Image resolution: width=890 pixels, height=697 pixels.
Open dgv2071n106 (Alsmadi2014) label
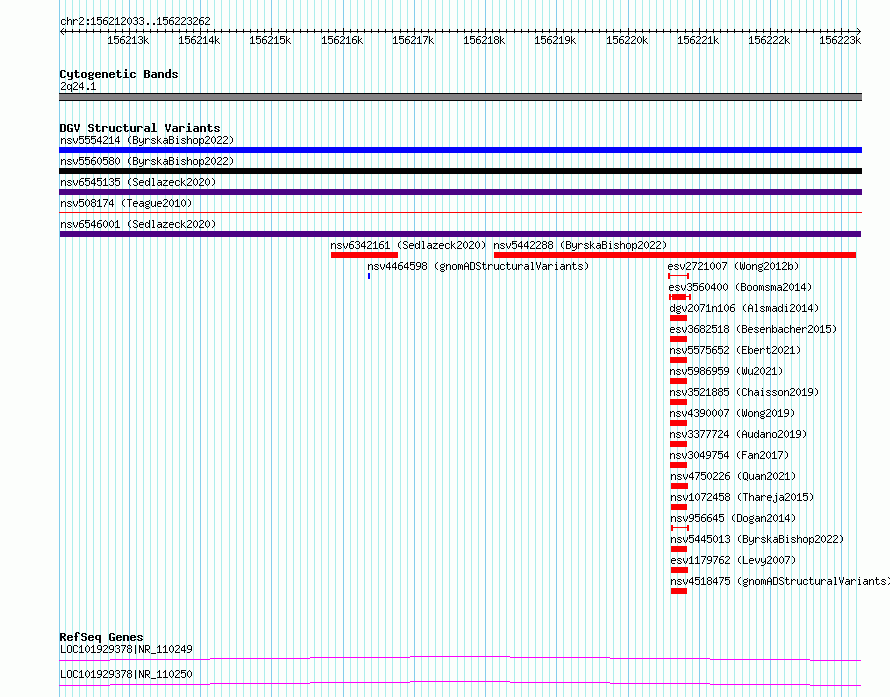coord(744,308)
